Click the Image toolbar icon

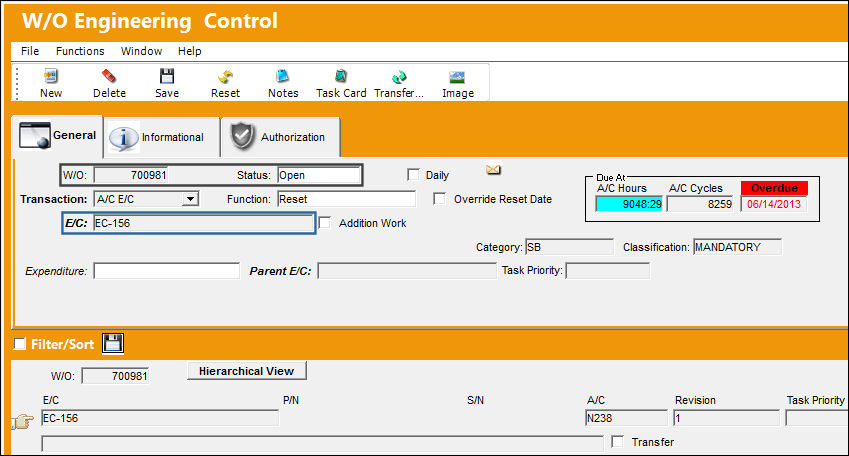[457, 76]
